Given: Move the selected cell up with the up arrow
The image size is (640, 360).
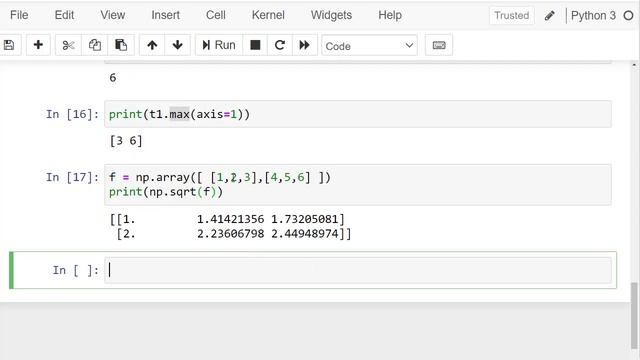Looking at the screenshot, I should coord(152,45).
